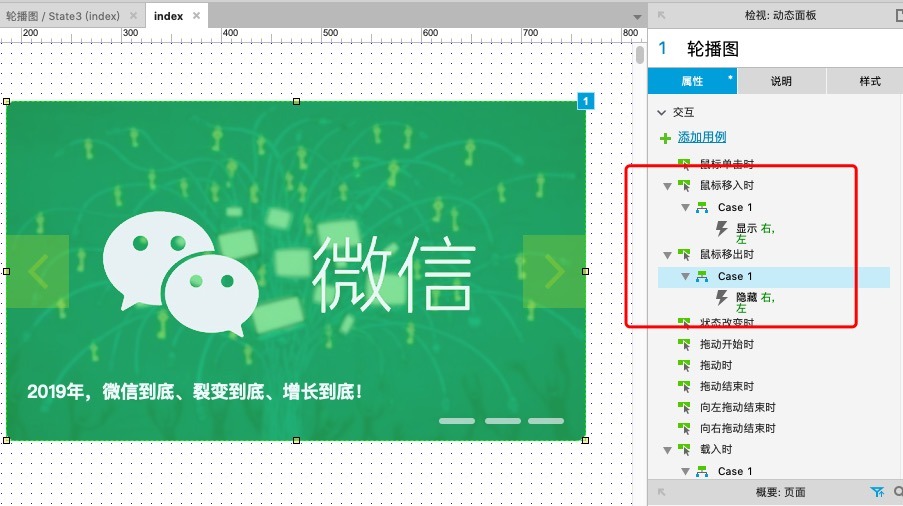Click the green plus add-case icon

click(x=665, y=138)
